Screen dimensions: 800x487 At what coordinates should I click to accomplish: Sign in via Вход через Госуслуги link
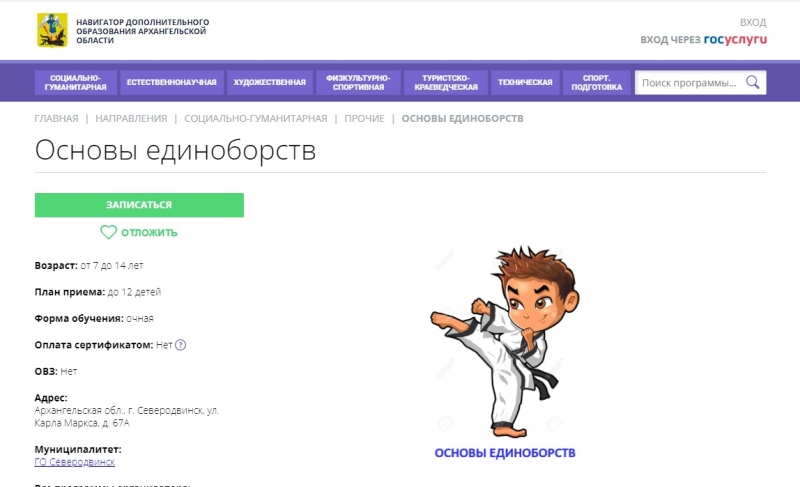(704, 39)
